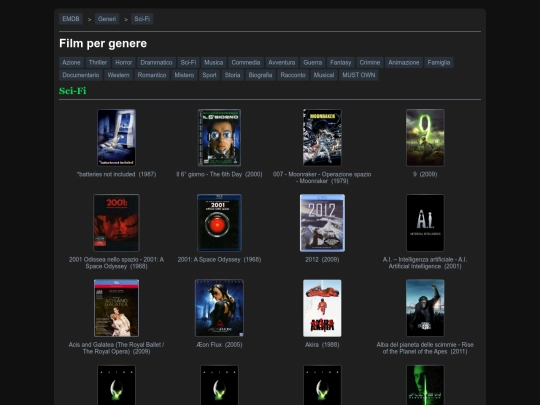540x405 pixels.
Task: Open the Commedia genre
Action: tap(246, 63)
